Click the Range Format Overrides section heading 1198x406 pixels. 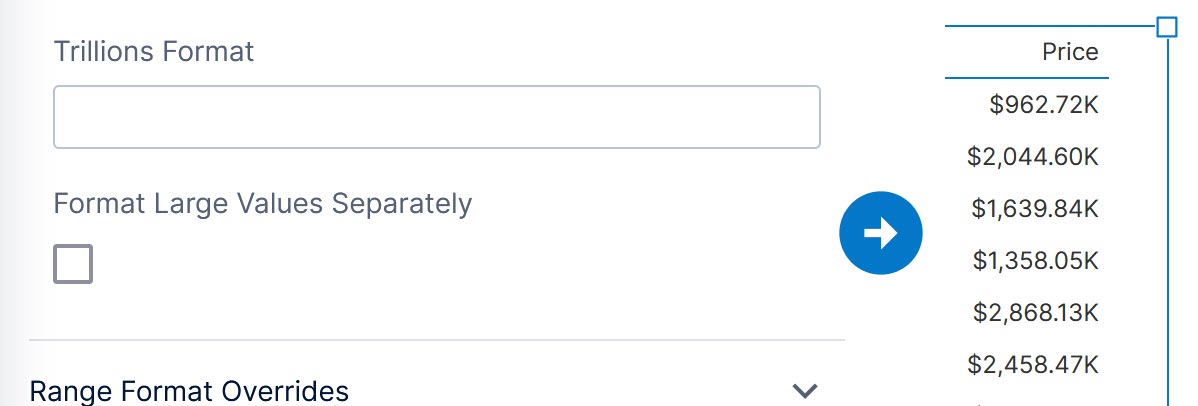click(x=190, y=390)
